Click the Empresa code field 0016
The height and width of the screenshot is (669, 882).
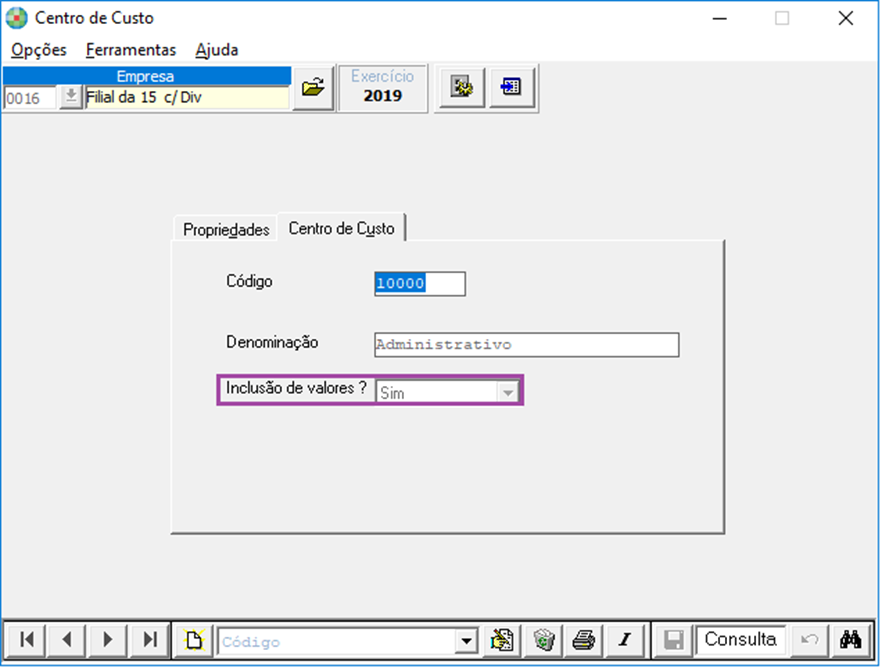coord(30,98)
